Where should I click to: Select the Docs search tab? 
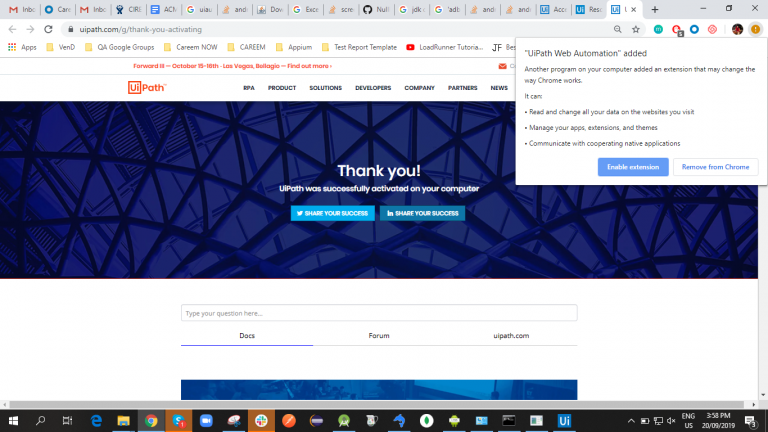[x=247, y=336]
